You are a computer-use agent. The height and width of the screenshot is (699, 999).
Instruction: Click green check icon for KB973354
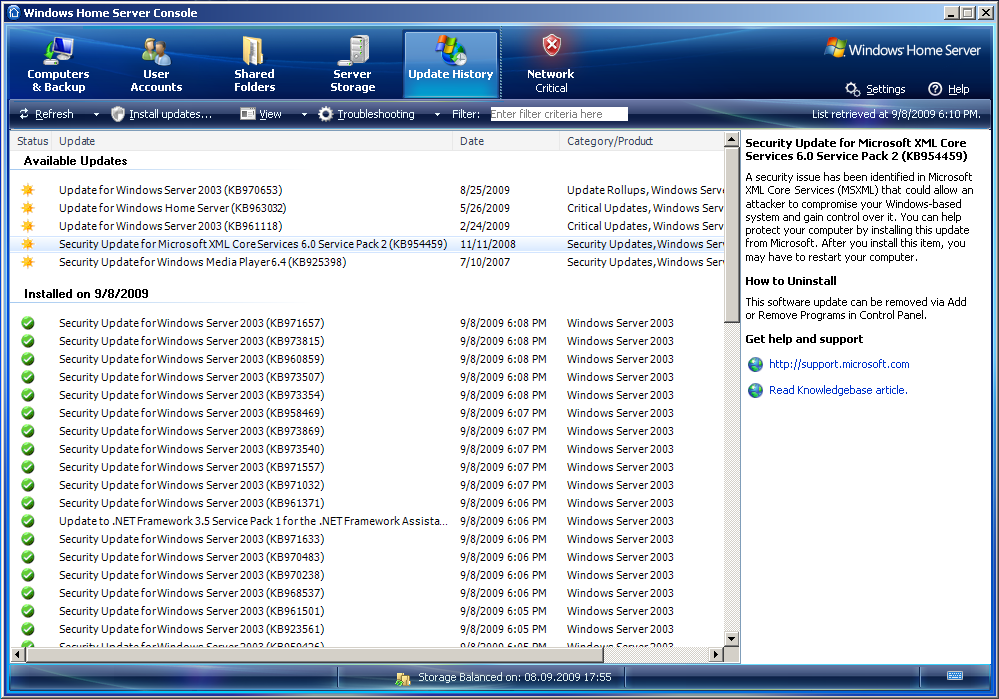(27, 395)
